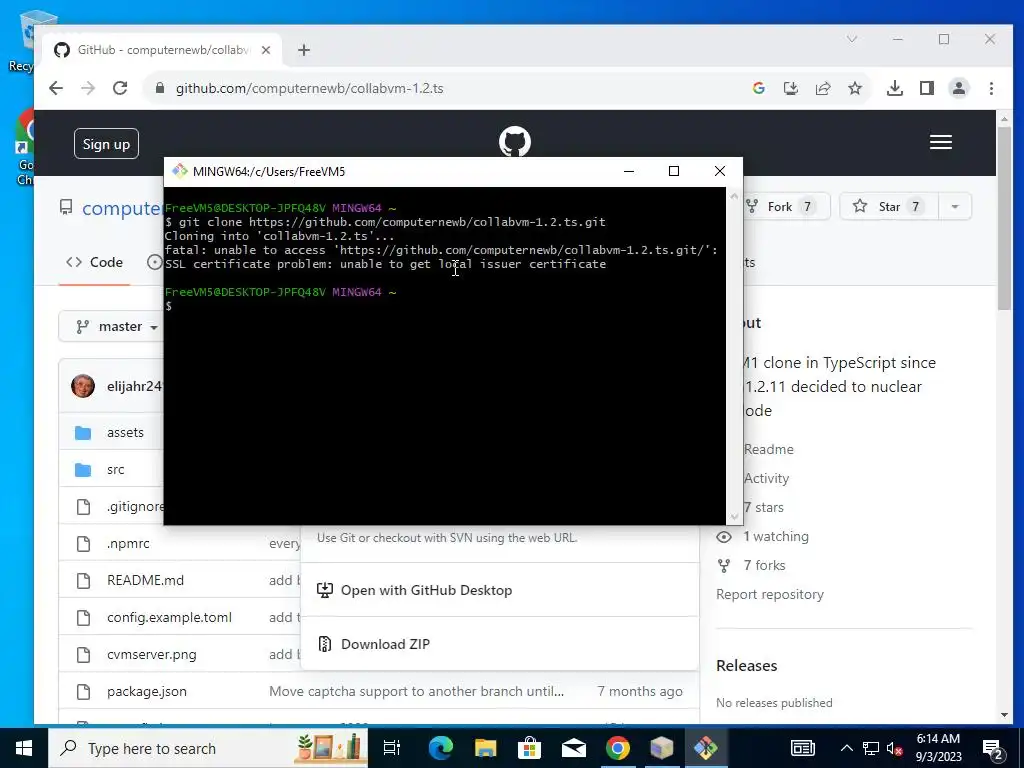Click the 1 watching link

tap(776, 537)
